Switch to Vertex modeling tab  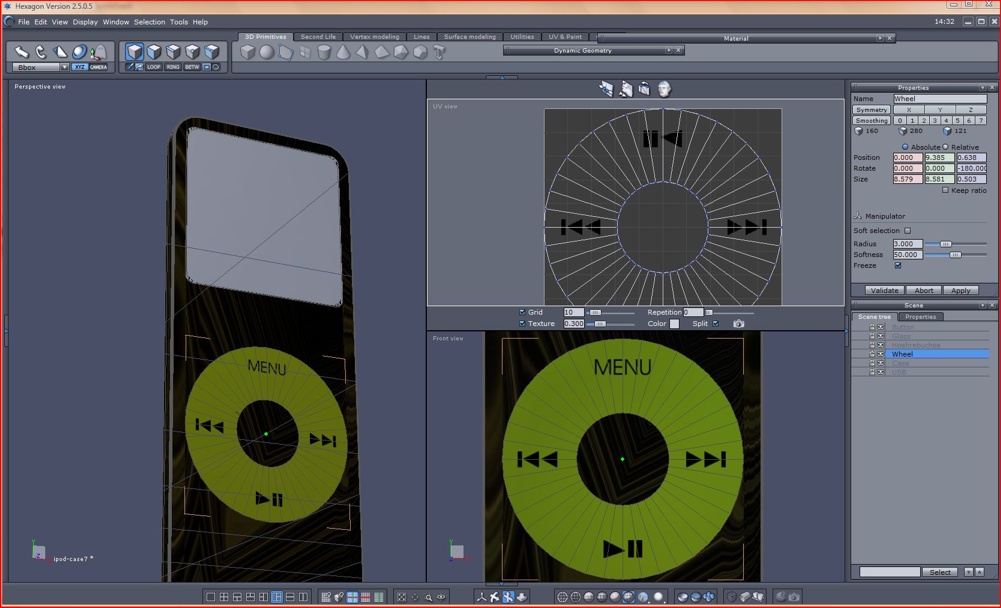click(375, 37)
